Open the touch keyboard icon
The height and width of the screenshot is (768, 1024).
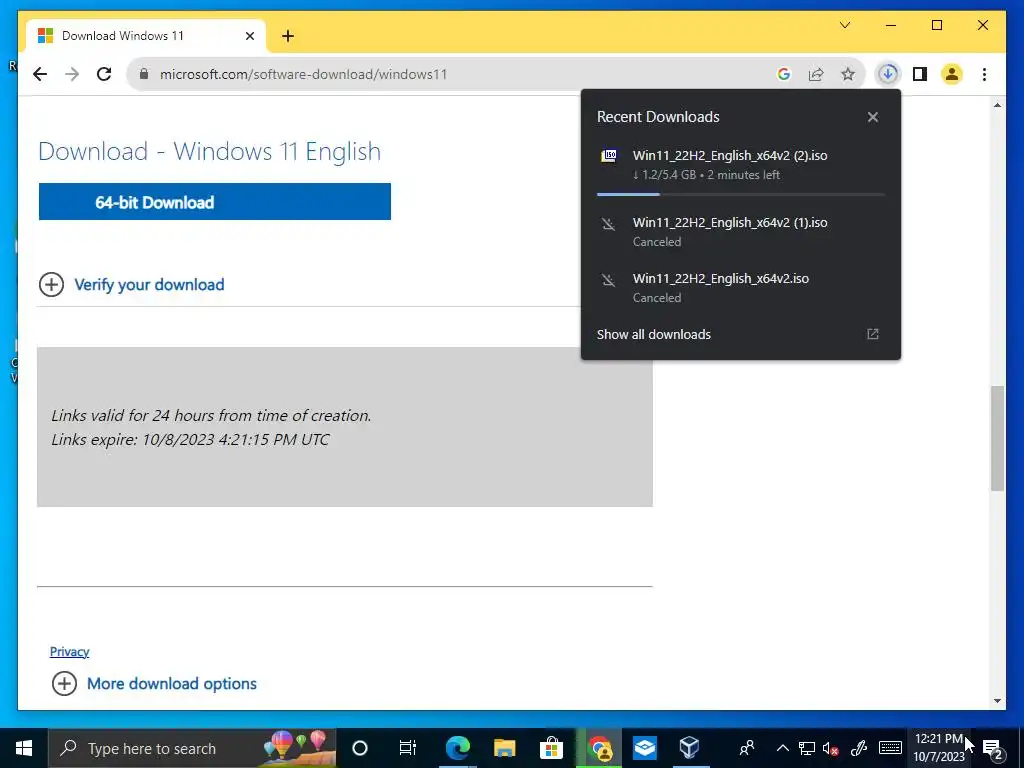pos(890,748)
